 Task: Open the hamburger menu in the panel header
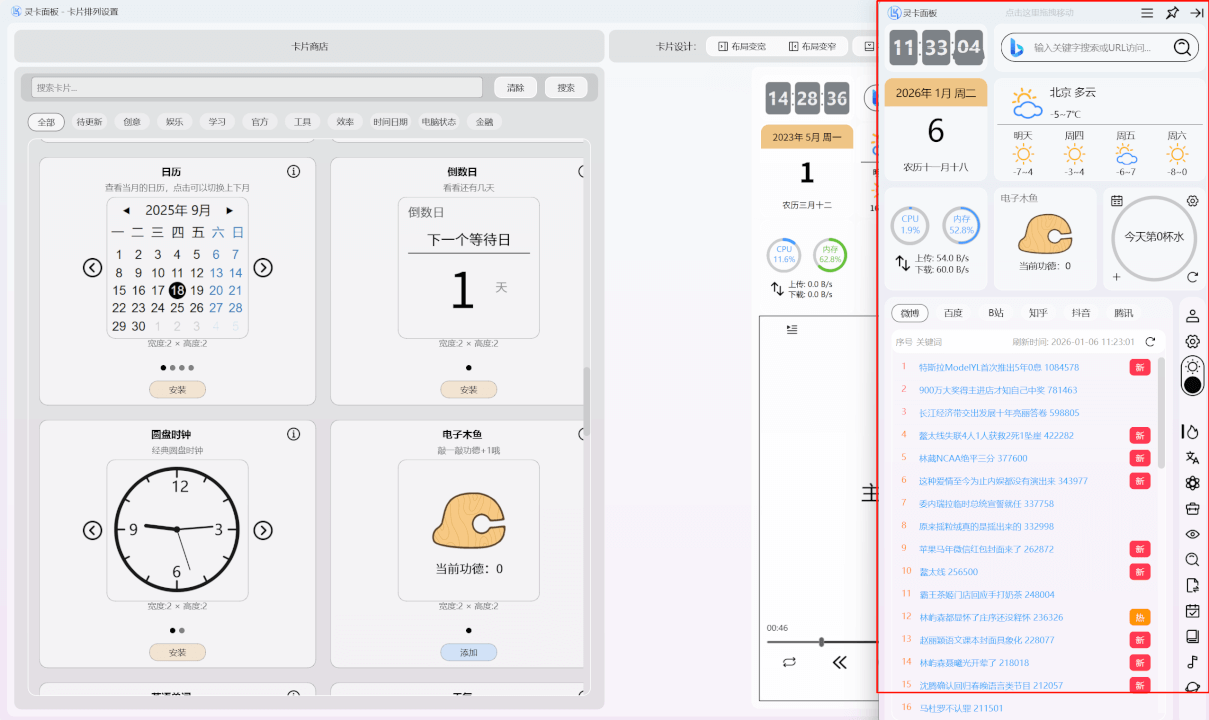tap(1147, 13)
